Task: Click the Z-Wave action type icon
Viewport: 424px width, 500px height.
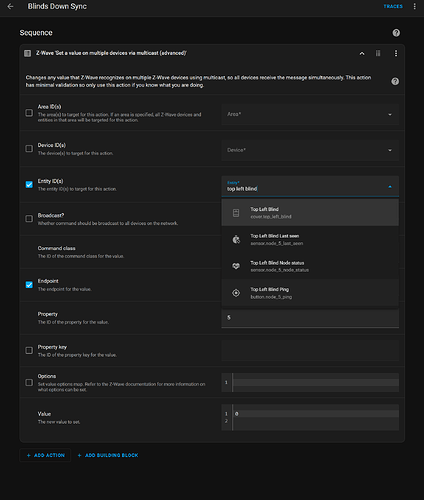Action: point(28,53)
